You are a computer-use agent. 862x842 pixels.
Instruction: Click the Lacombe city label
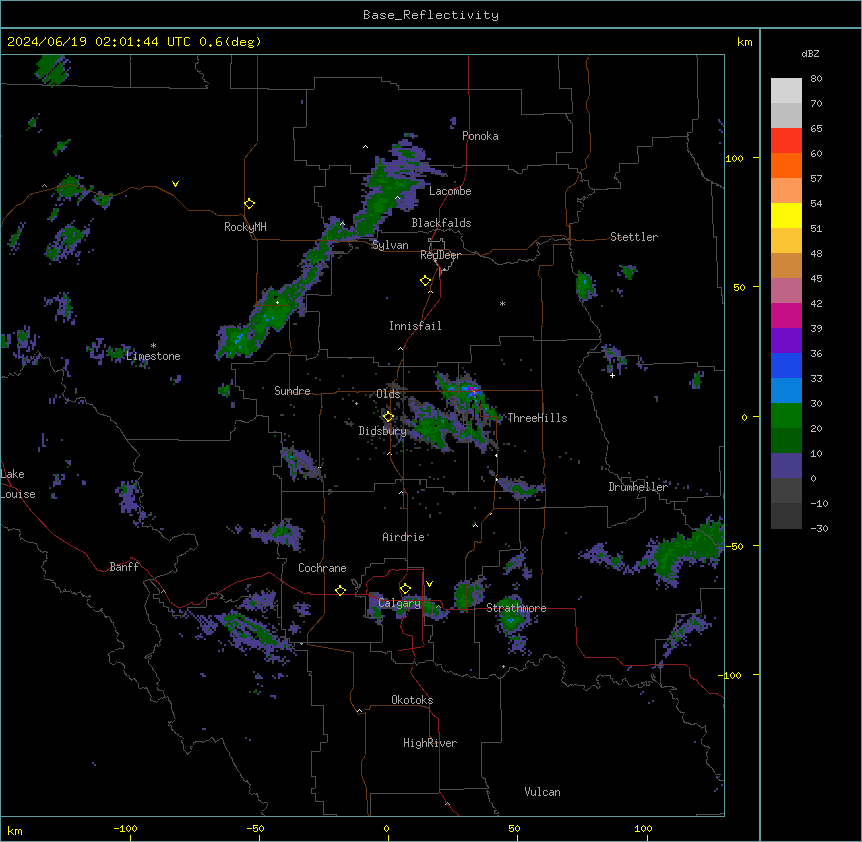pyautogui.click(x=450, y=191)
